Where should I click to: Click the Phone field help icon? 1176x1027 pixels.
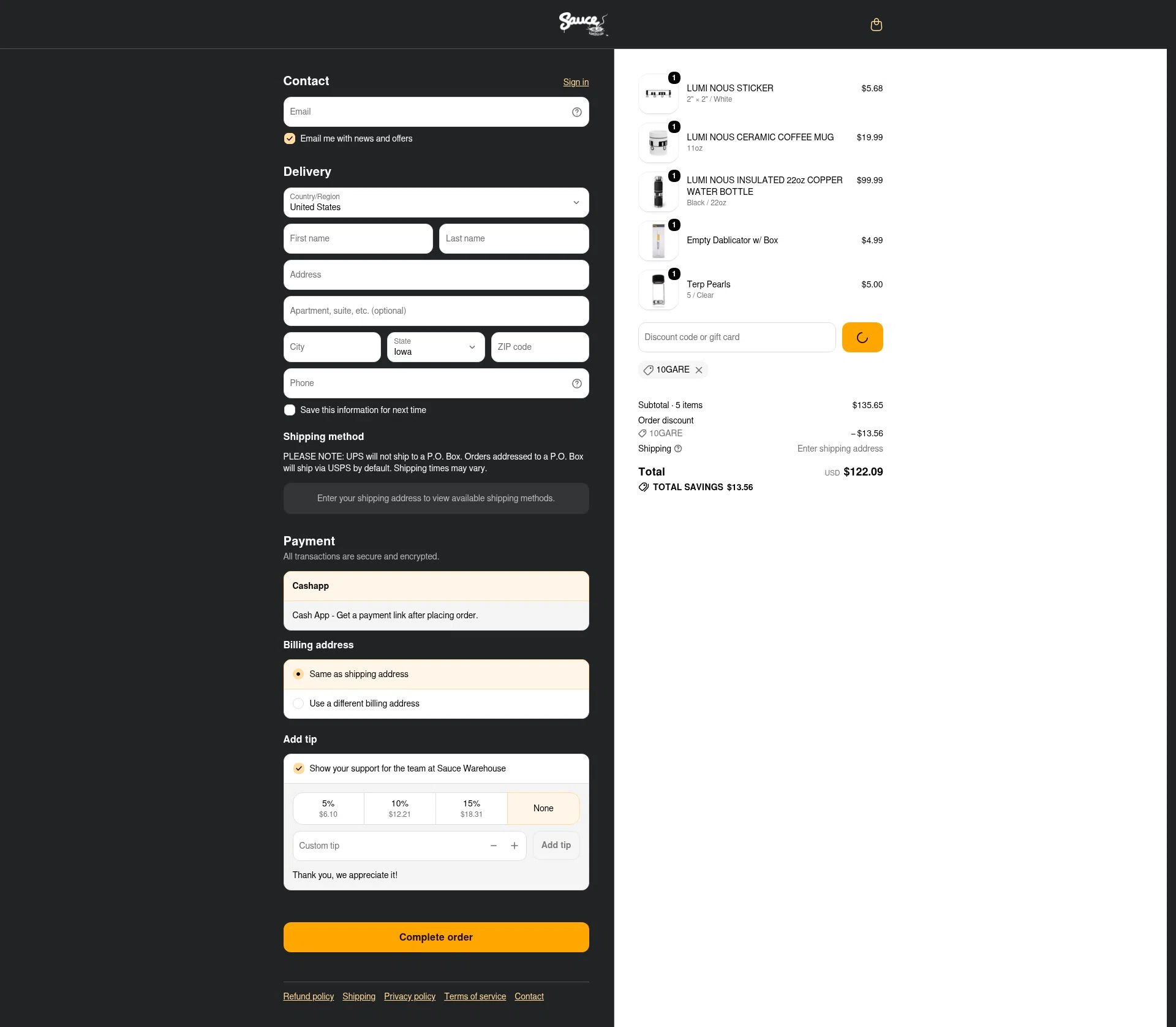click(576, 384)
